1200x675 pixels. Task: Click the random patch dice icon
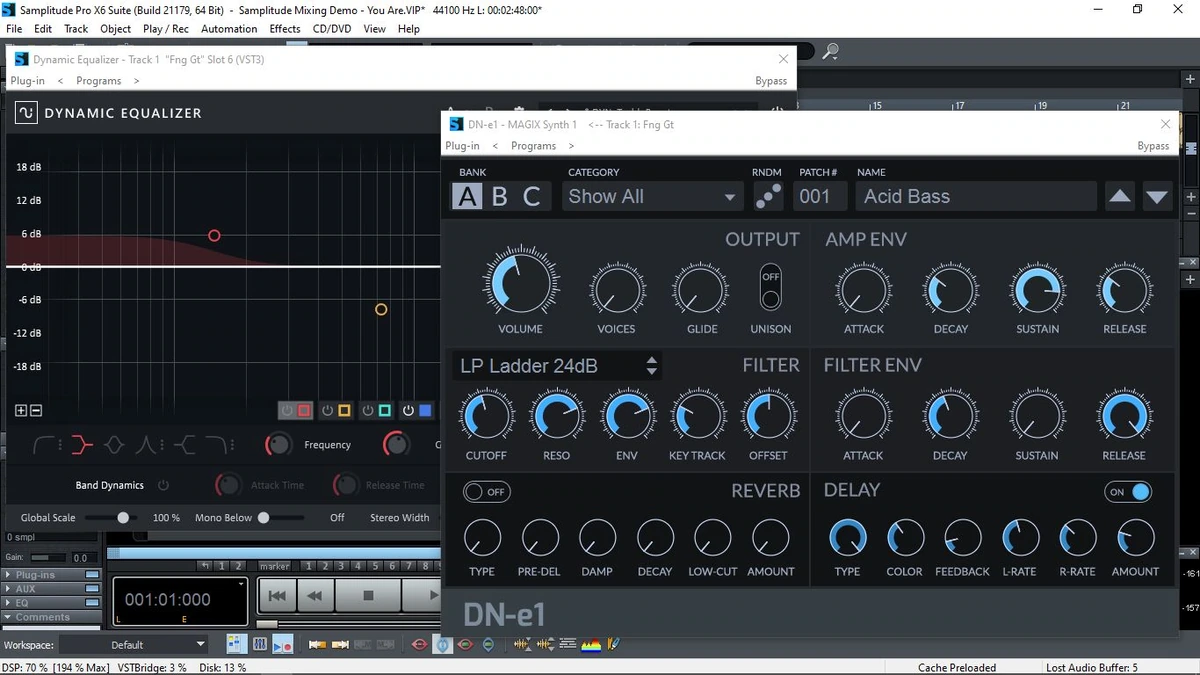[x=768, y=197]
